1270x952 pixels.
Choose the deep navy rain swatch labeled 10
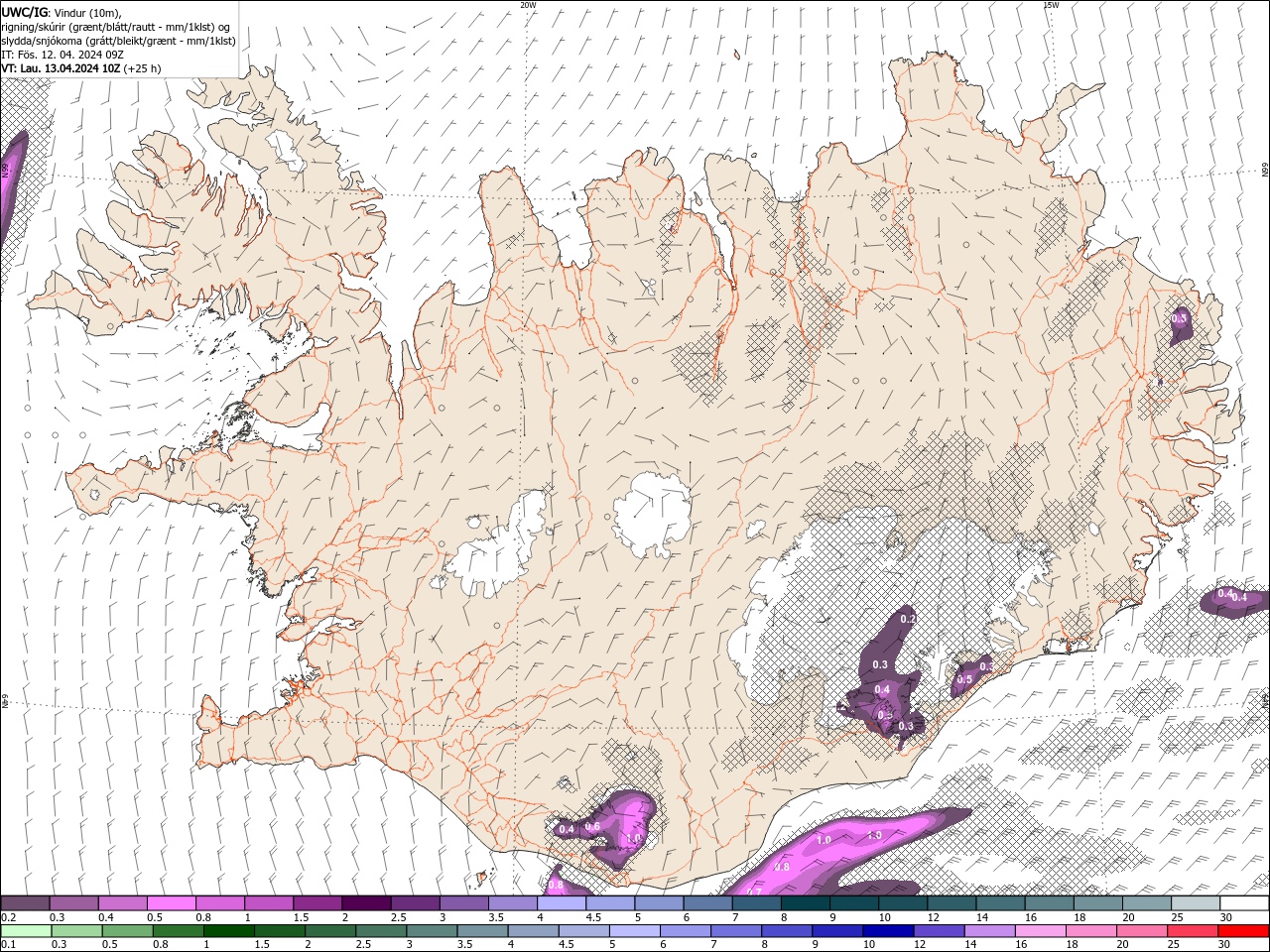coord(887,931)
